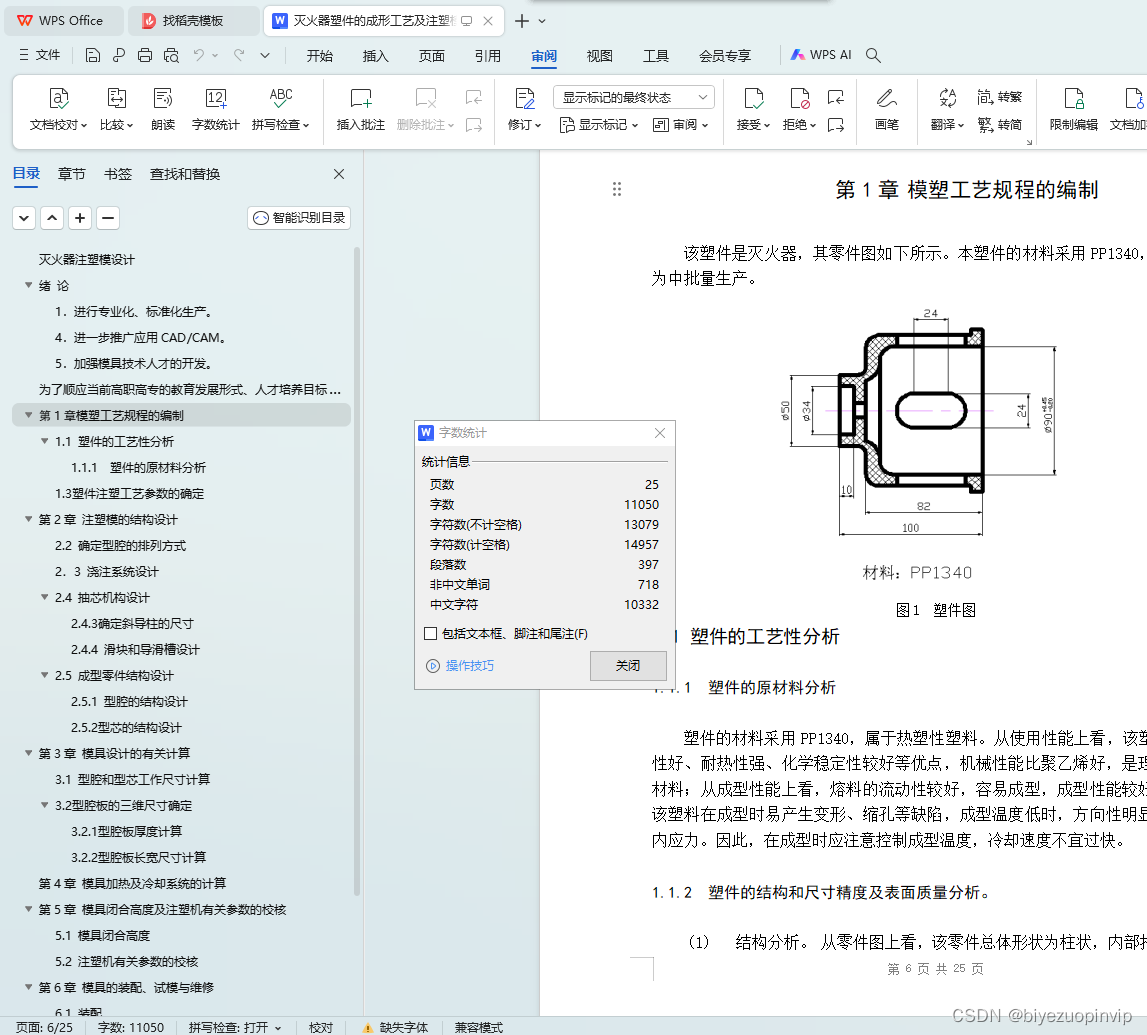The height and width of the screenshot is (1035, 1147).
Task: Switch to 视图 ribbon tab
Action: point(600,56)
